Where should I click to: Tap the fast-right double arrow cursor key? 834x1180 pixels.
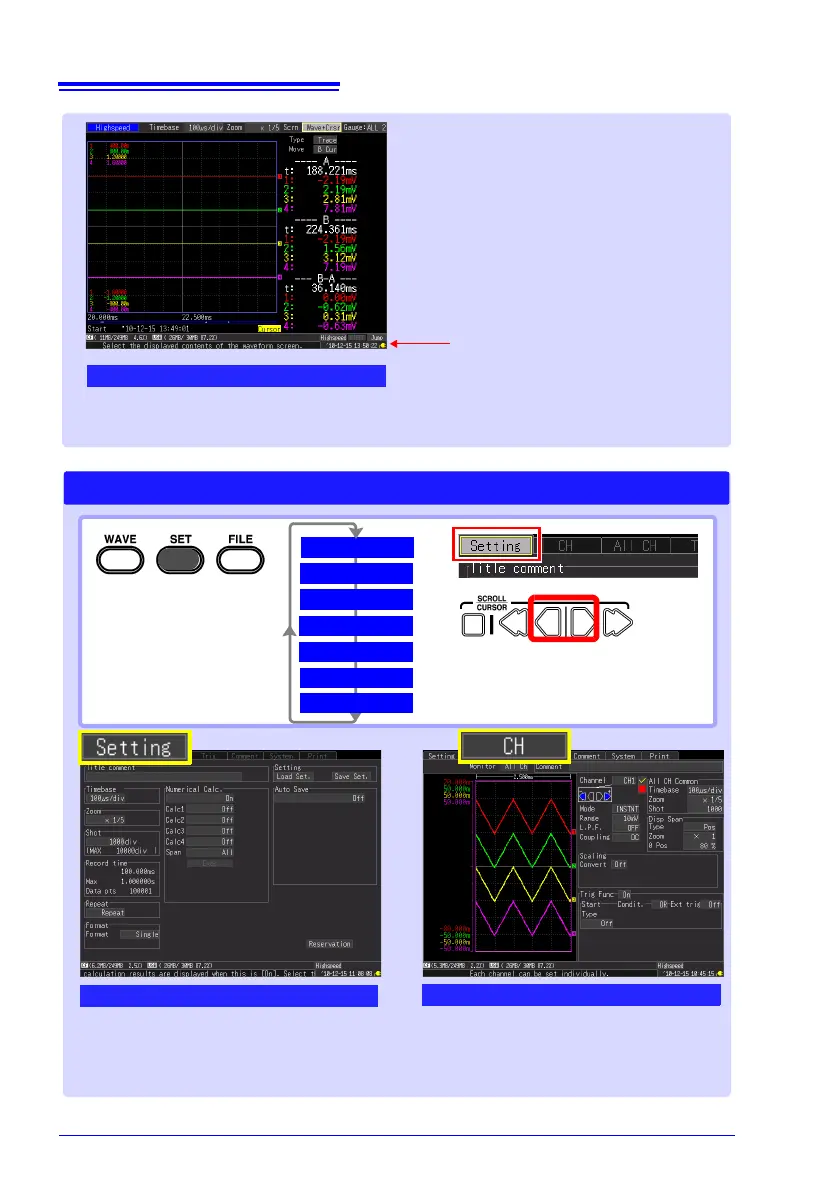[x=617, y=623]
